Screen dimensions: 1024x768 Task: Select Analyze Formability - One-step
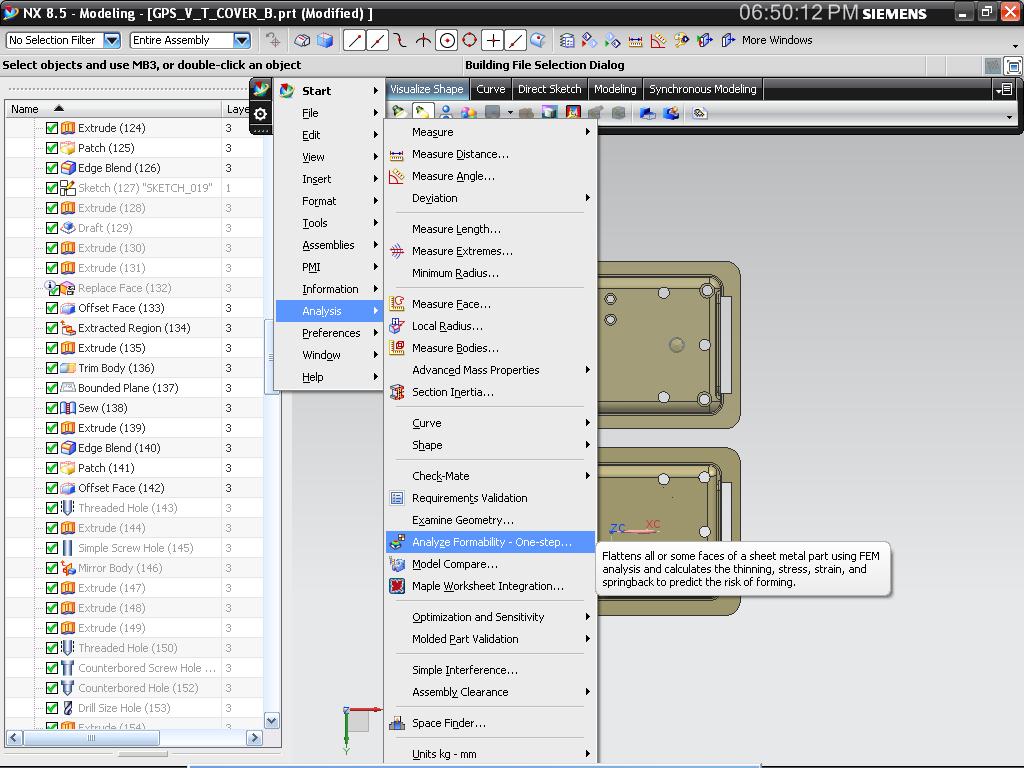coord(490,542)
